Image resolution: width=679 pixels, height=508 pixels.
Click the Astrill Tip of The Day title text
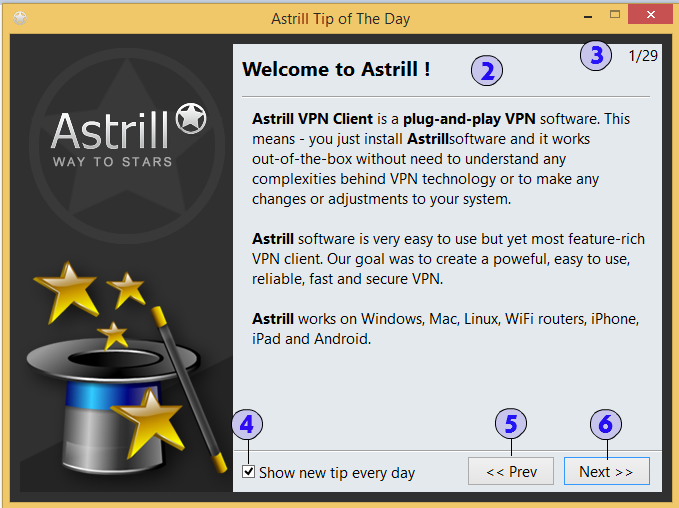click(x=340, y=19)
